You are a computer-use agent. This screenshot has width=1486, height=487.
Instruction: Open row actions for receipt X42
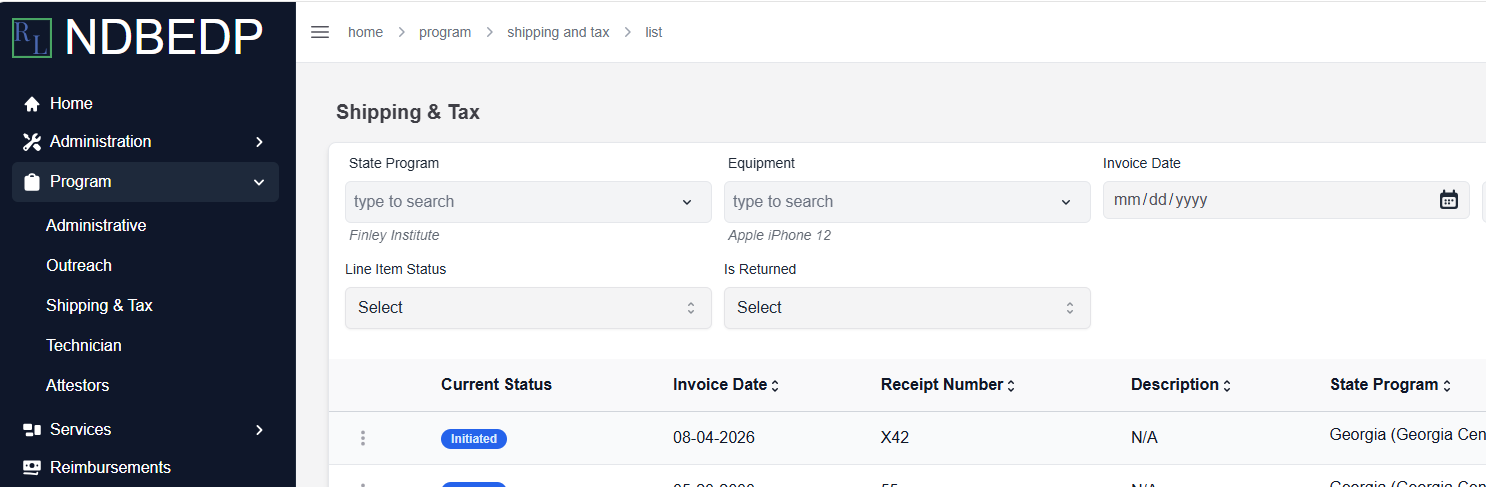point(363,438)
